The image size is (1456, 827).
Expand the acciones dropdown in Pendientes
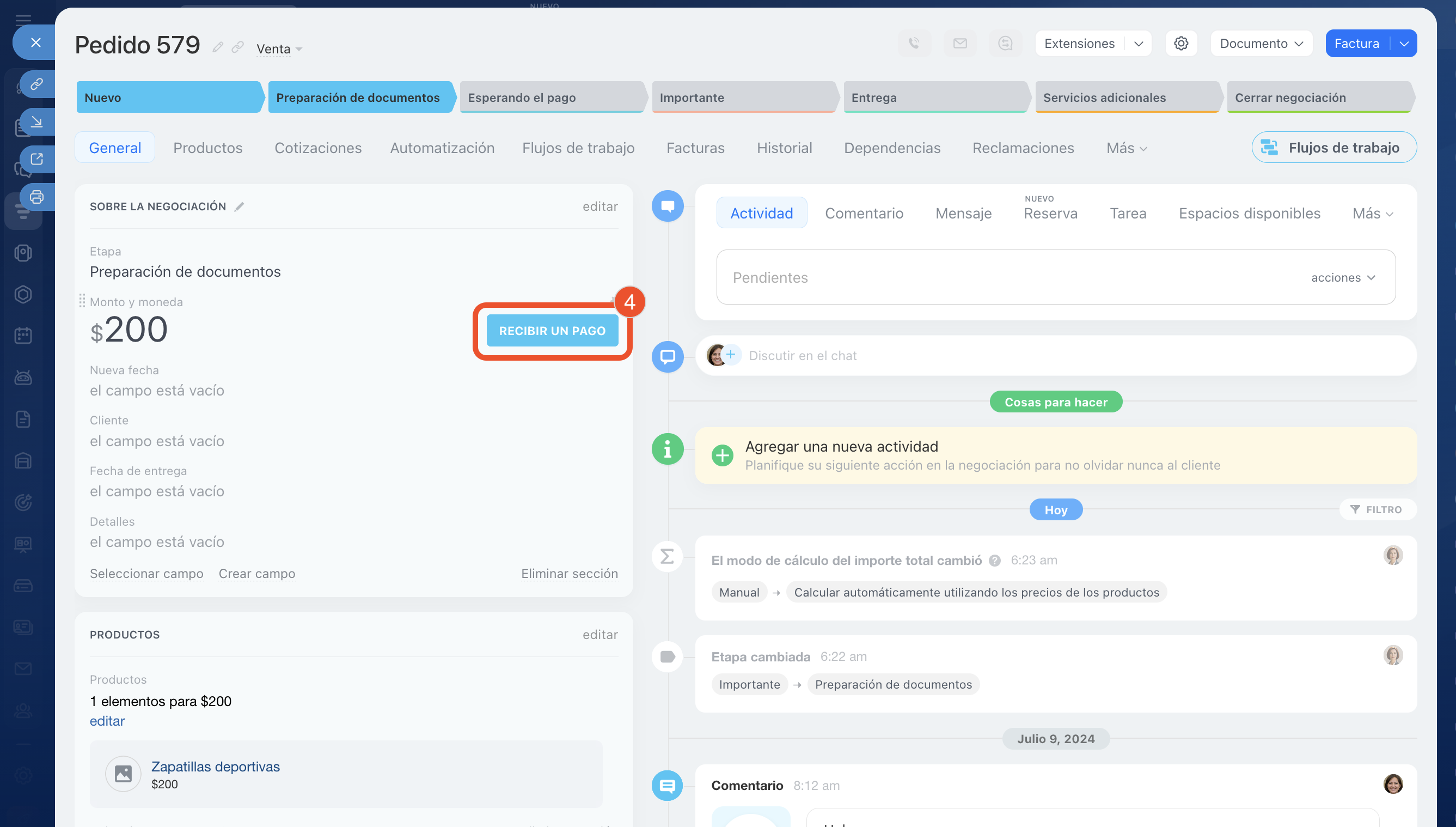point(1343,278)
